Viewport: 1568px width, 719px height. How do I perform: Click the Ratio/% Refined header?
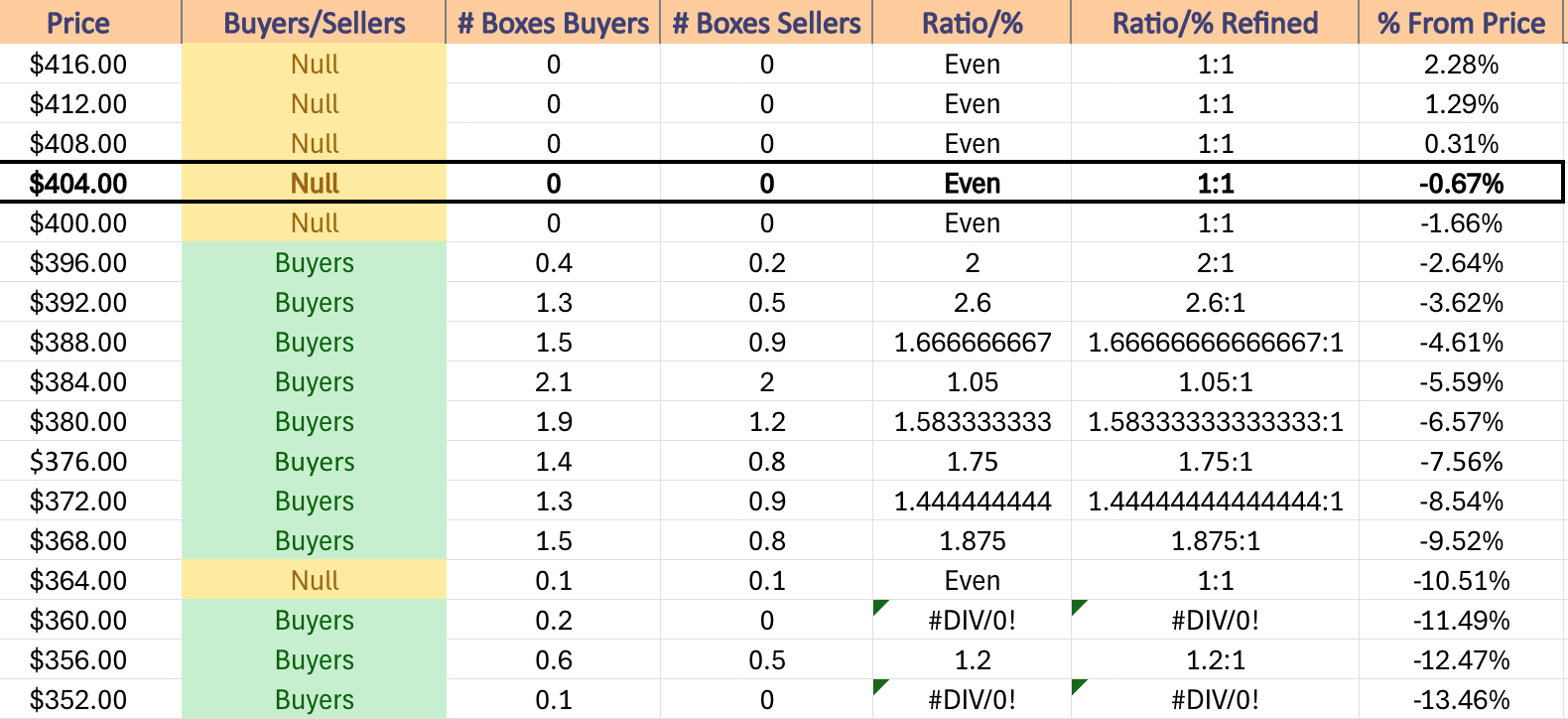pos(1215,22)
